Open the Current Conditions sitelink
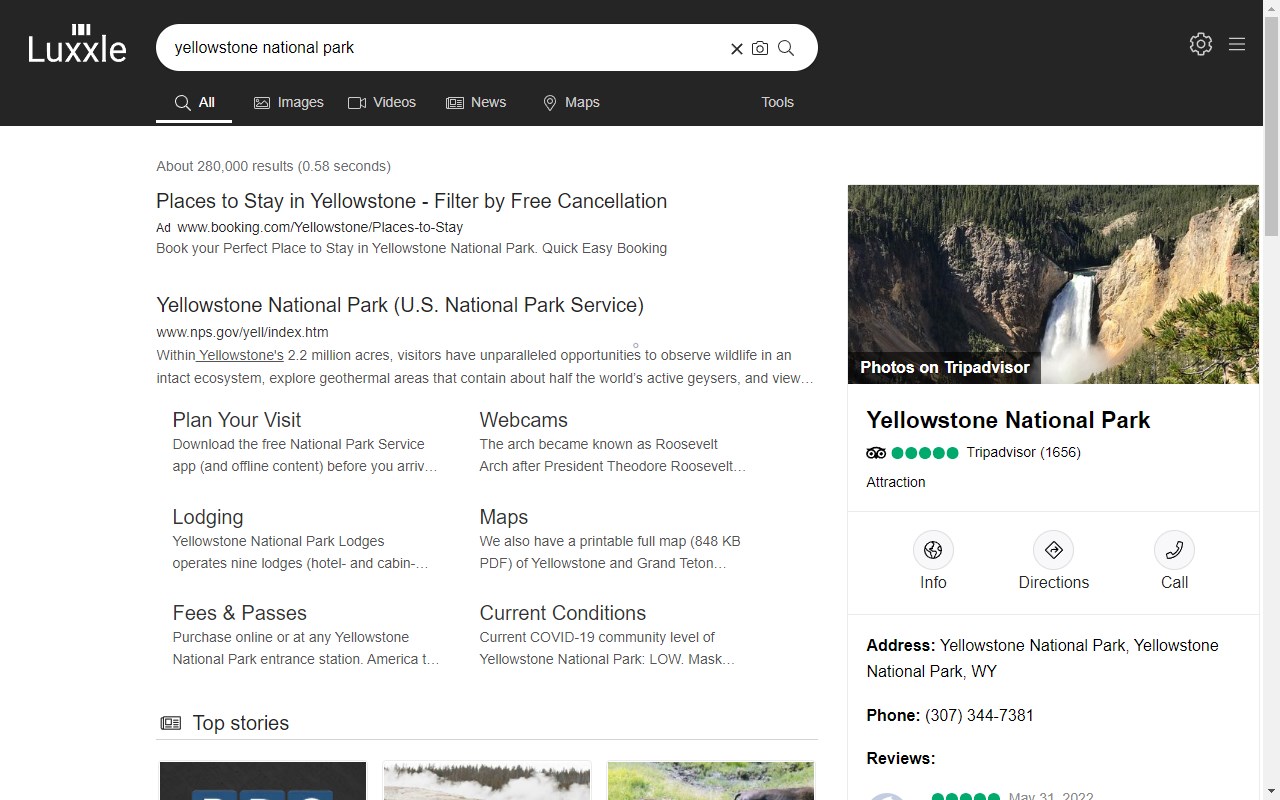 pos(562,613)
